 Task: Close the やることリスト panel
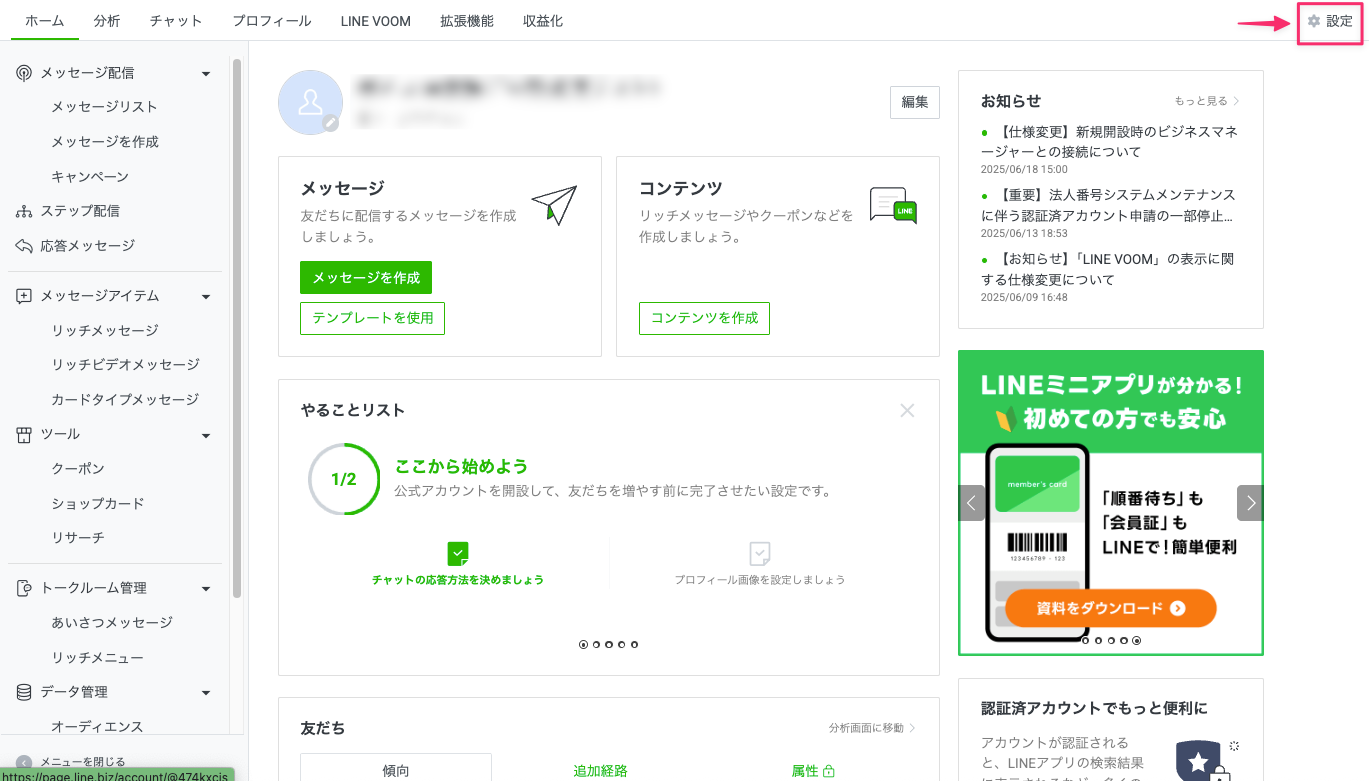click(907, 410)
